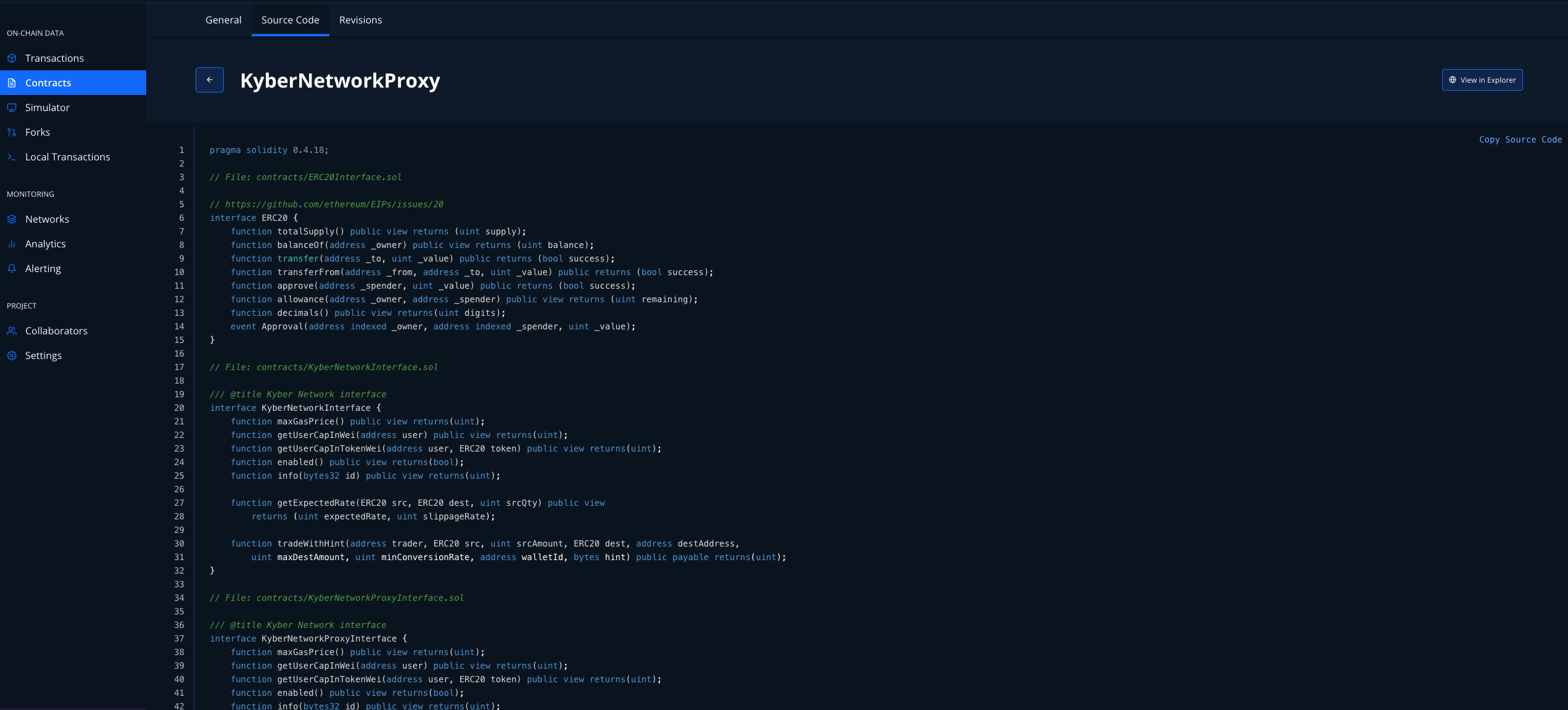Click the 'info(bytes32 id)' line 25
The width and height of the screenshot is (1568, 710).
point(365,476)
